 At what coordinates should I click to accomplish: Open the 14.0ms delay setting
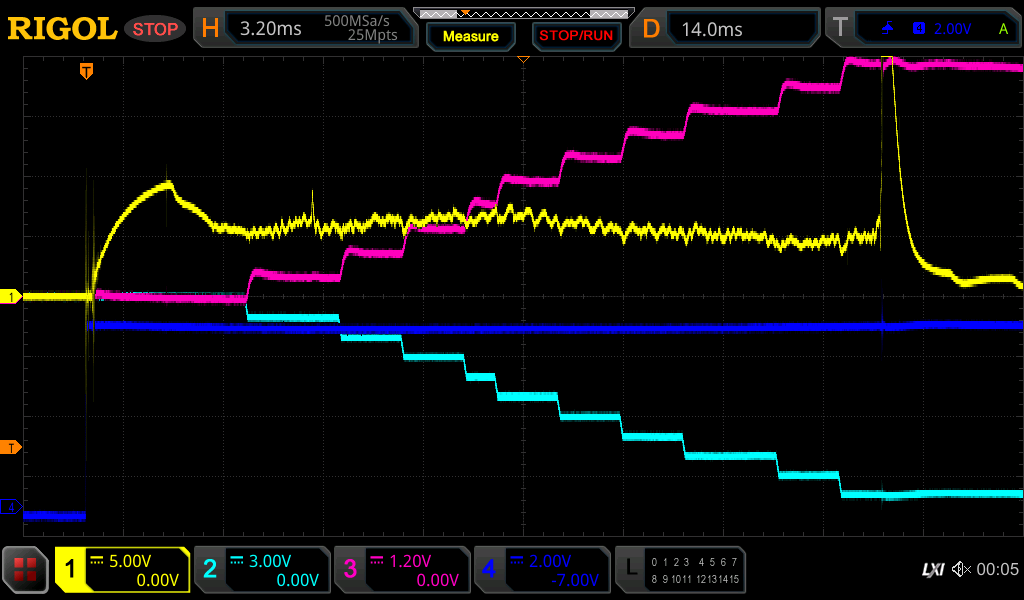(x=712, y=29)
